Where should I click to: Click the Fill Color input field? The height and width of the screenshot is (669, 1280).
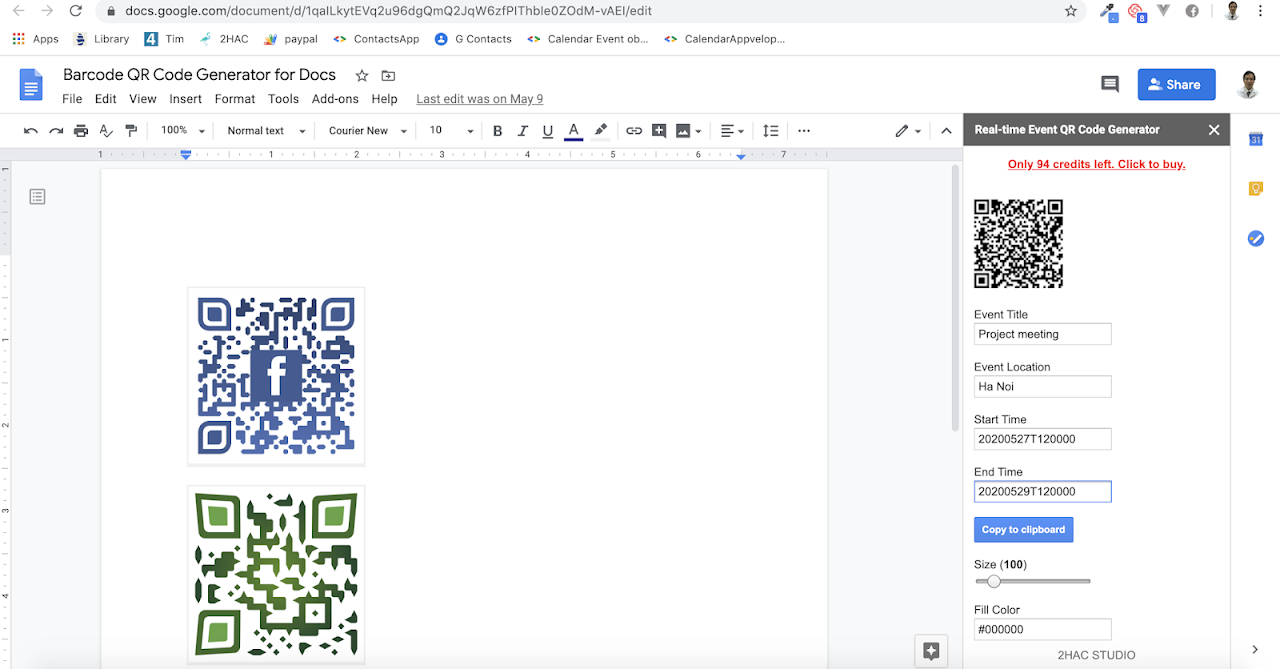click(x=1043, y=629)
